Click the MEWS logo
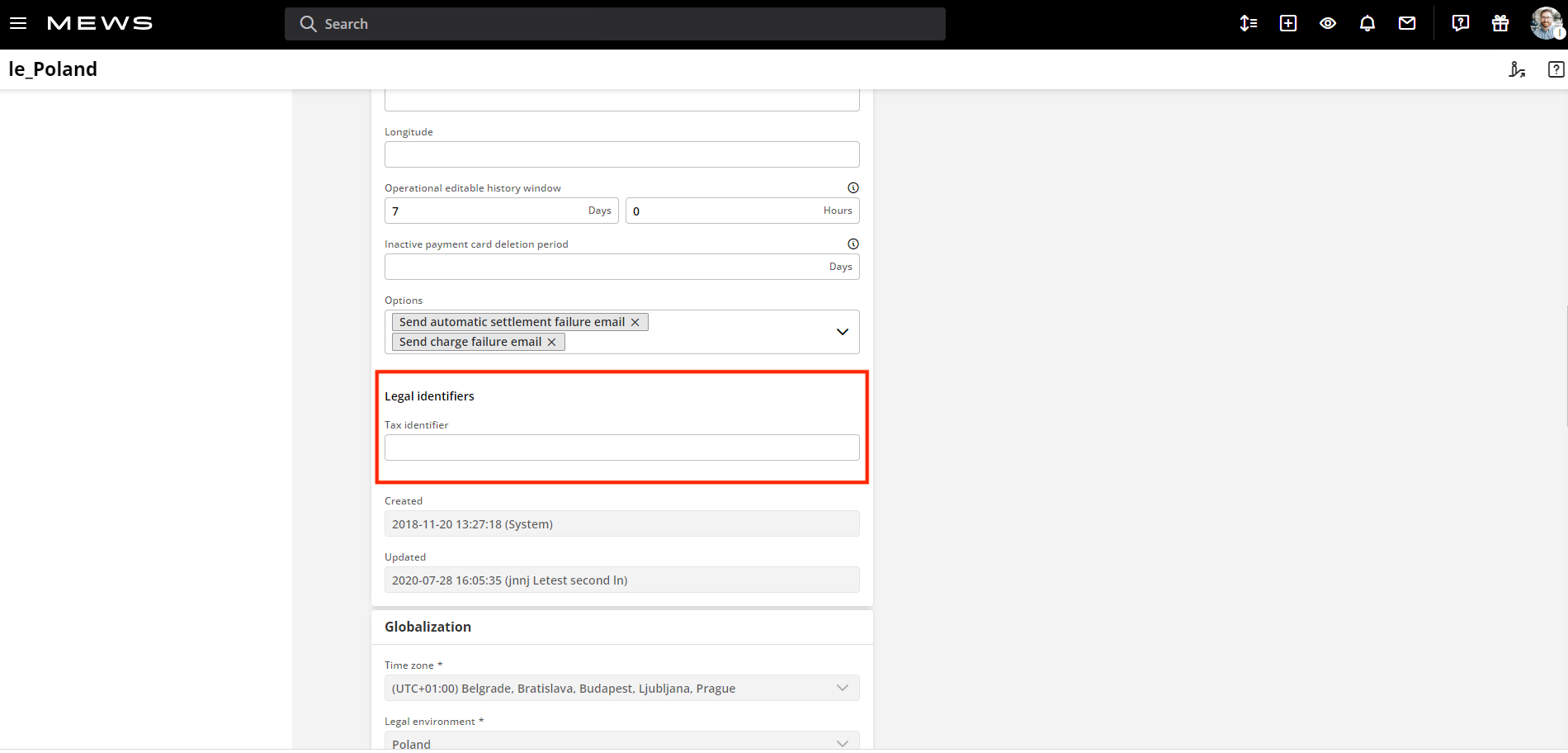This screenshot has height=753, width=1568. pyautogui.click(x=99, y=22)
